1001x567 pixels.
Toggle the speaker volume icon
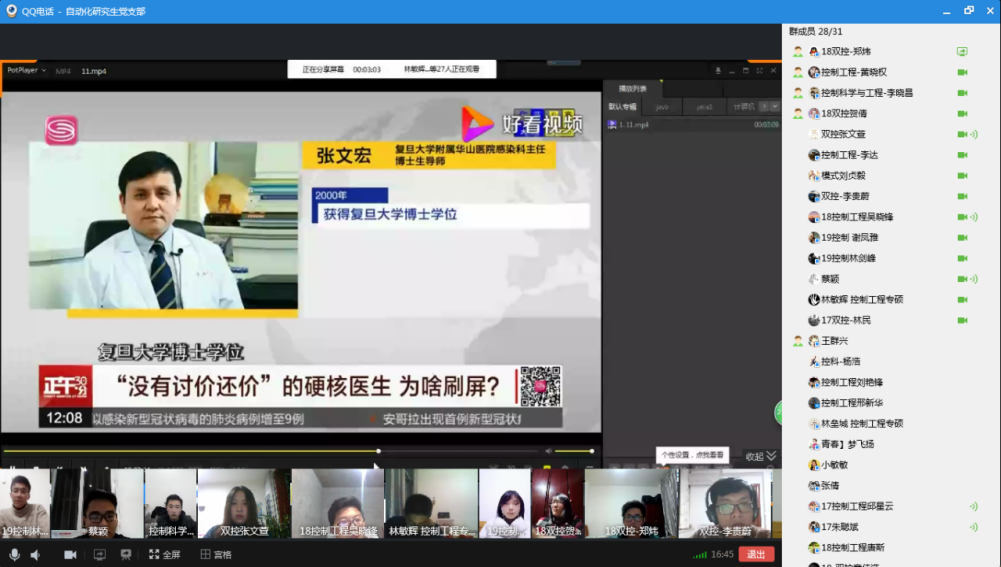click(x=35, y=554)
